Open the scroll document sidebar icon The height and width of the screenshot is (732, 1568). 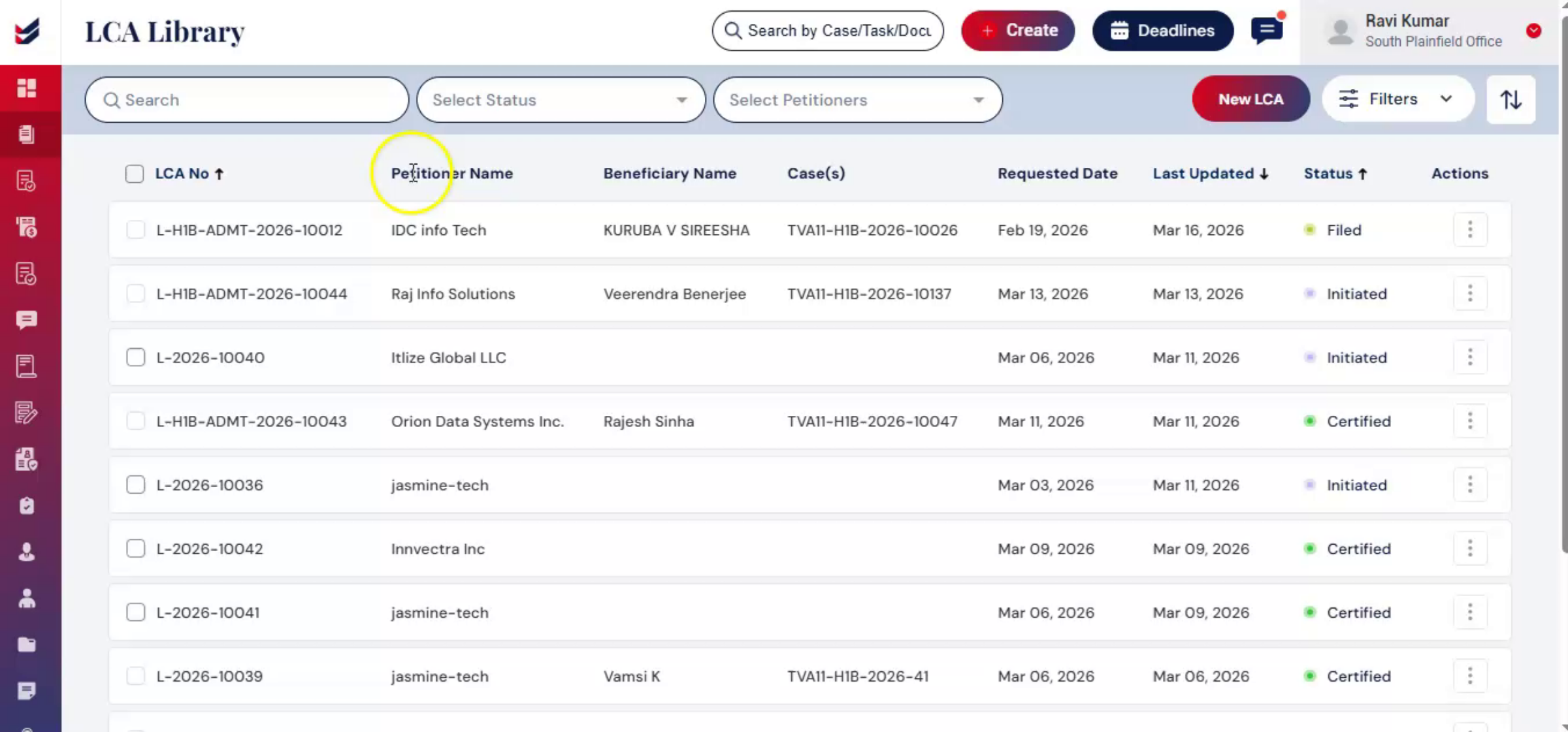pos(27,366)
